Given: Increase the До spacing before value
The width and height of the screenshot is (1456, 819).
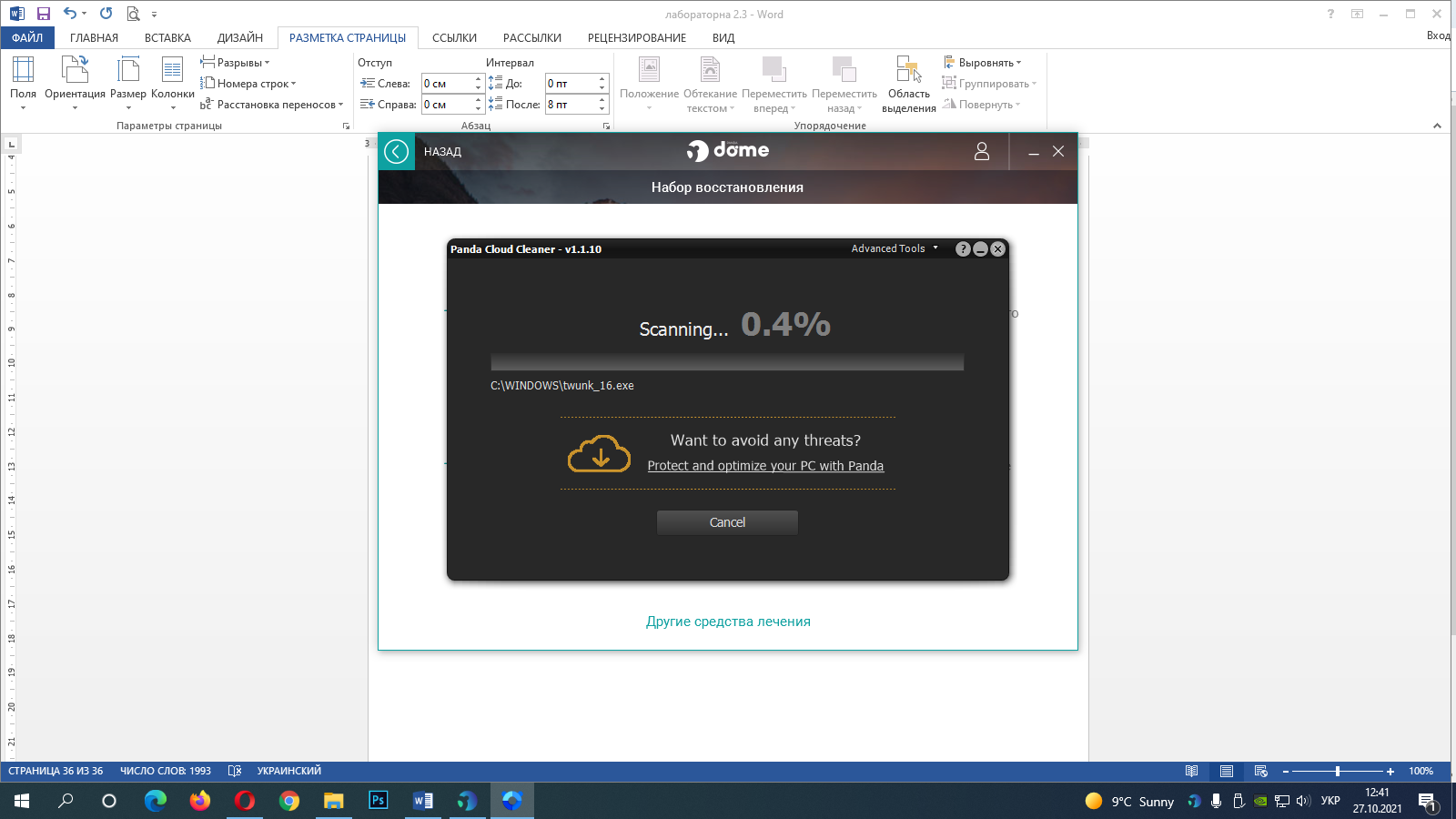Looking at the screenshot, I should click(x=602, y=78).
